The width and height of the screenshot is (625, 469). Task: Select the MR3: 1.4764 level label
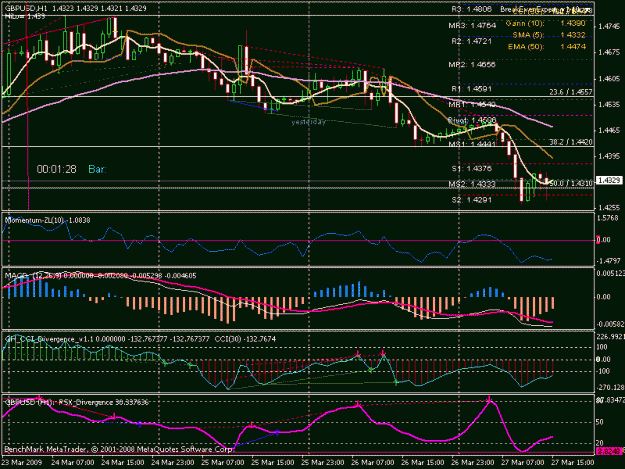(x=472, y=26)
